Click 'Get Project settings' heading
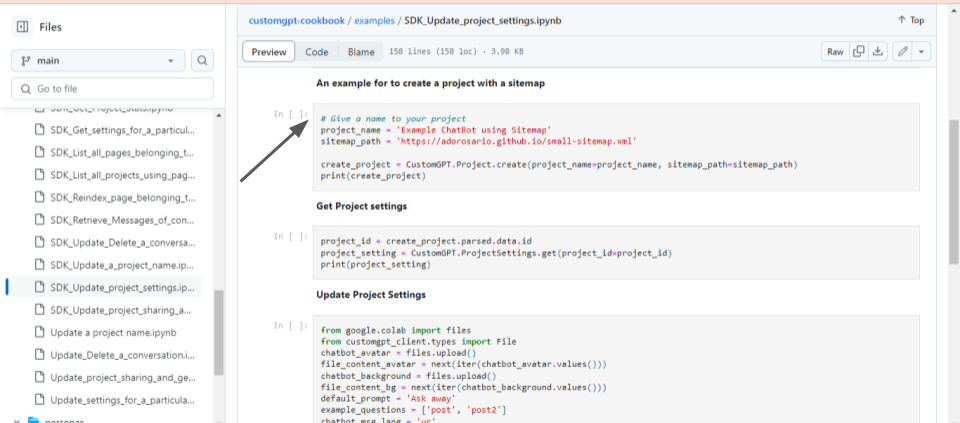The height and width of the screenshot is (423, 960). click(x=362, y=206)
